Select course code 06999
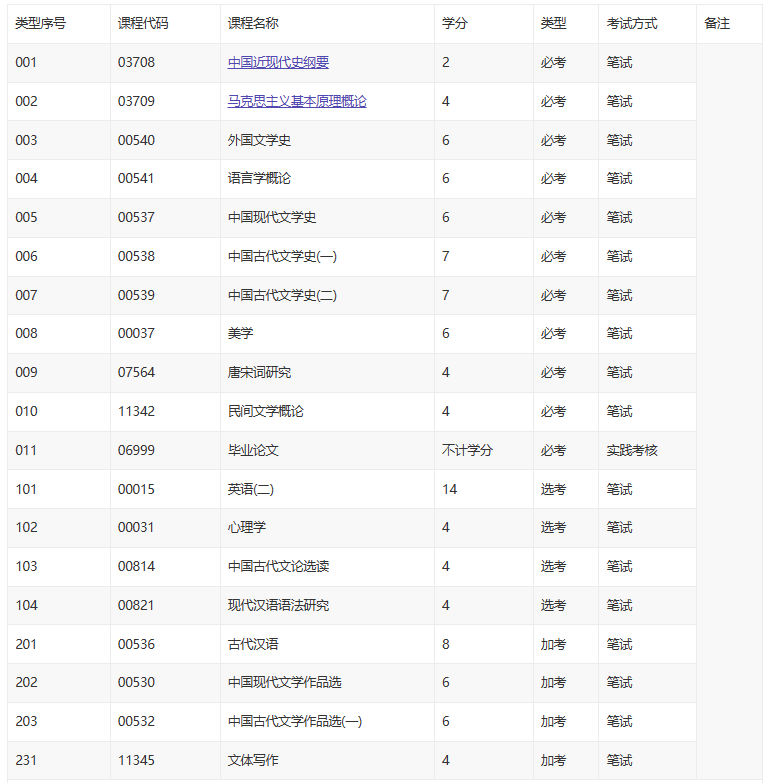Viewport: 768px width, 783px height. (x=136, y=450)
